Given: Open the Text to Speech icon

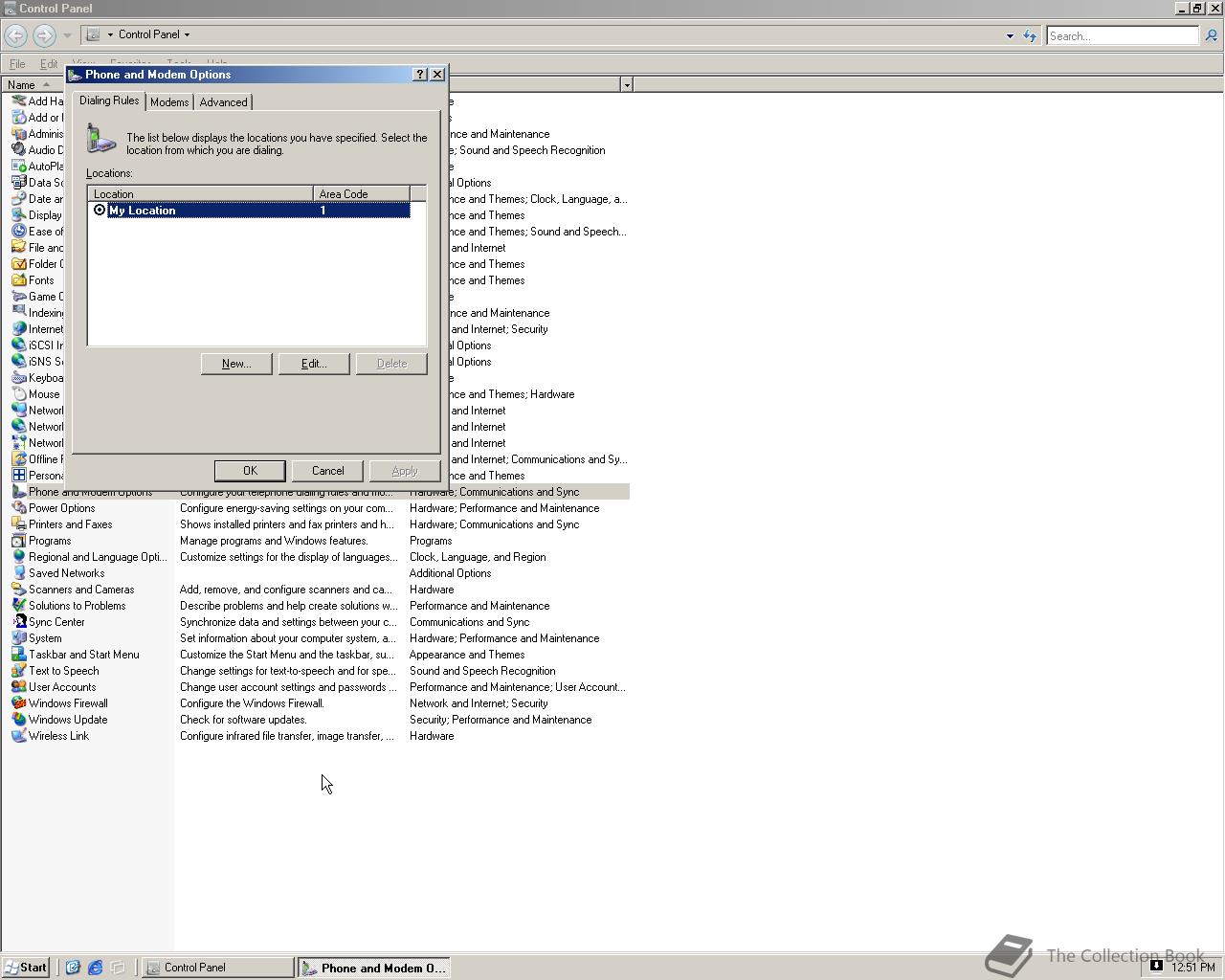Looking at the screenshot, I should pos(19,671).
